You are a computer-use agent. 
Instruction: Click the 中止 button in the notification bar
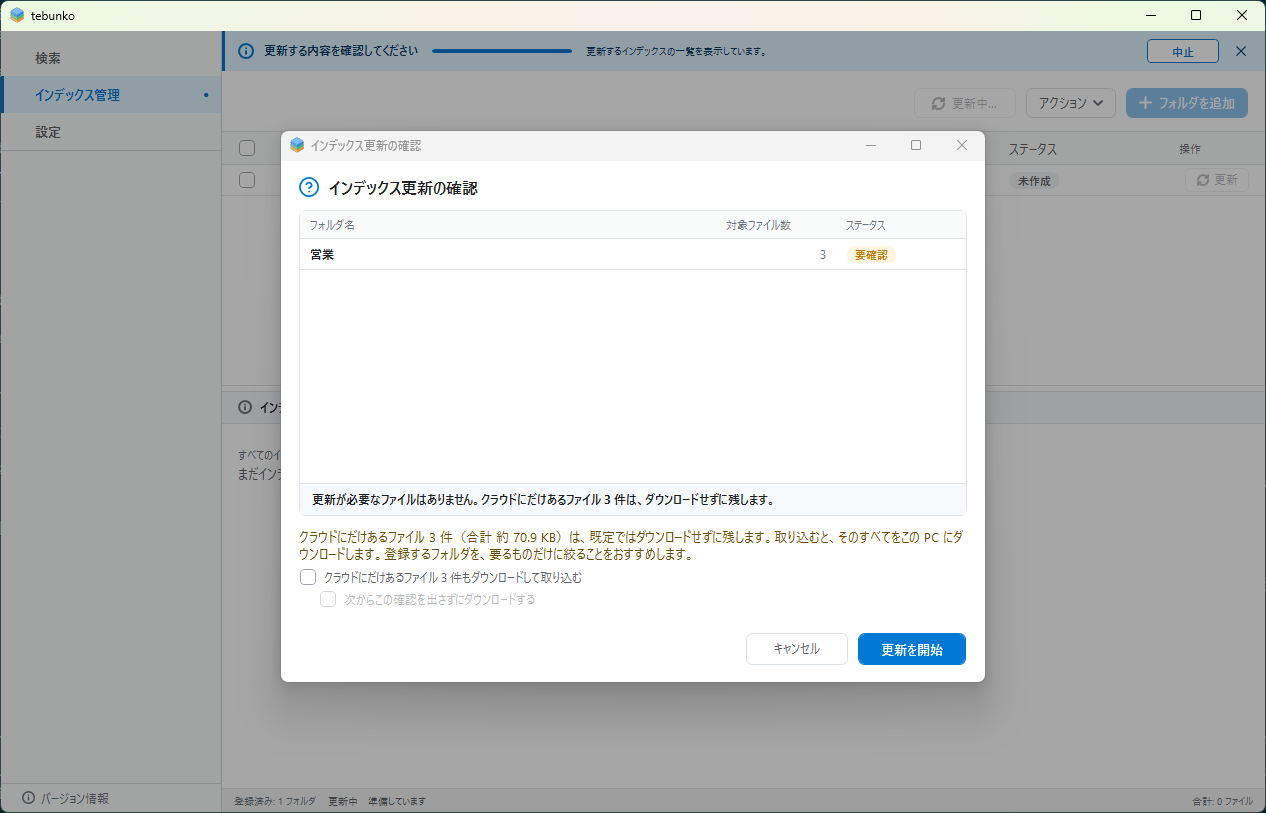pyautogui.click(x=1183, y=51)
